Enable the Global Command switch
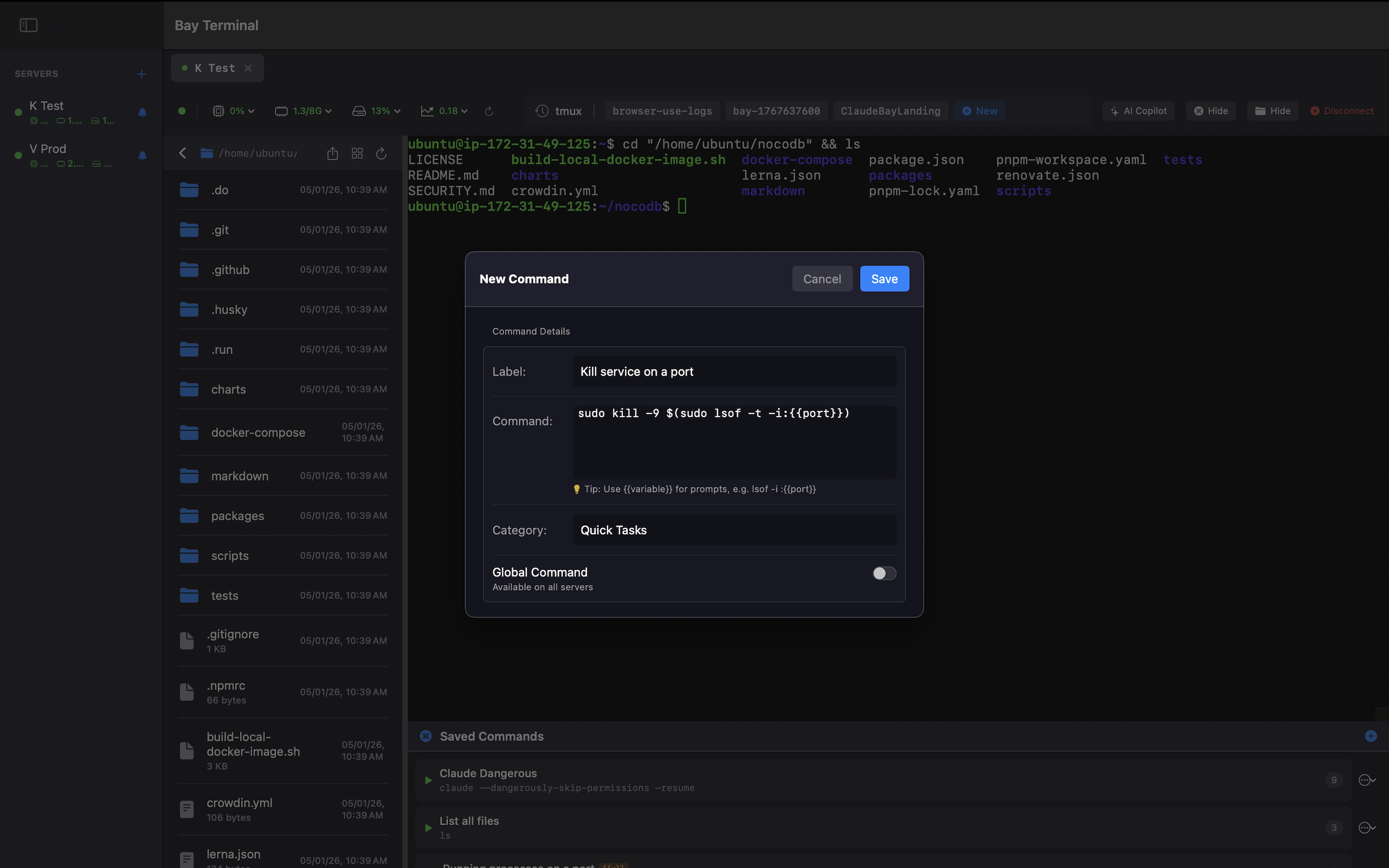Image resolution: width=1389 pixels, height=868 pixels. [883, 572]
